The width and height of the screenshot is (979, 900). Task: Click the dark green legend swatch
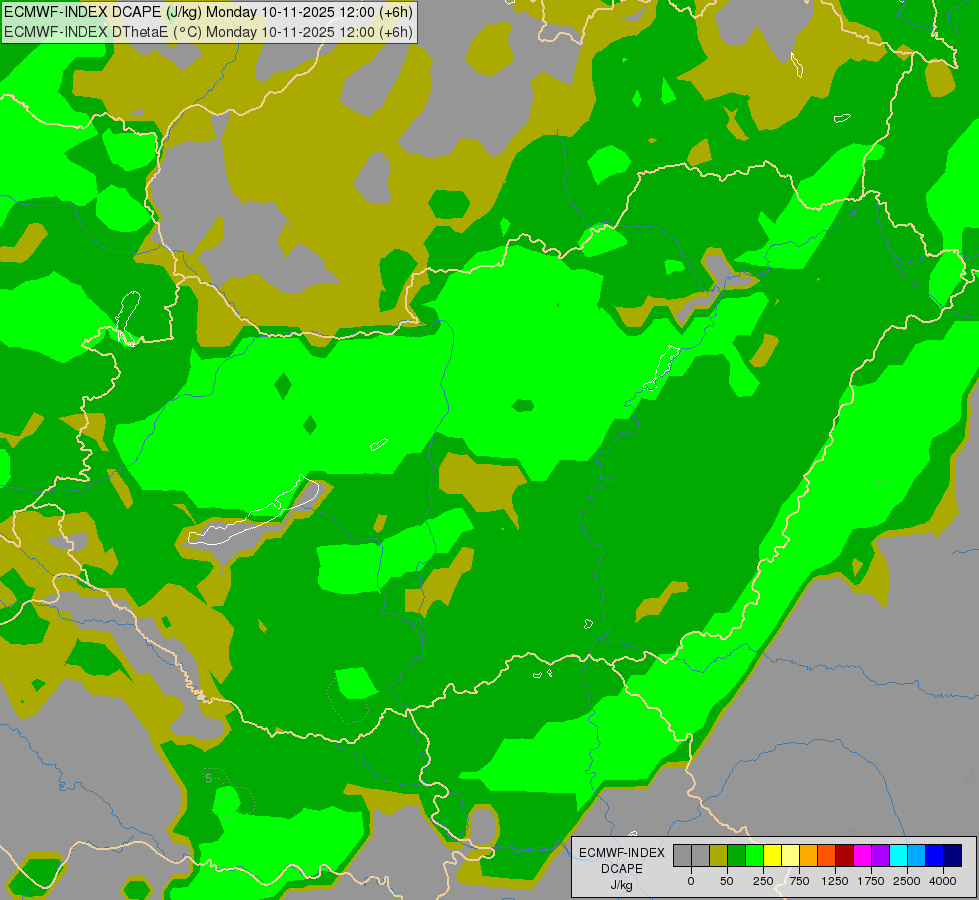click(736, 855)
